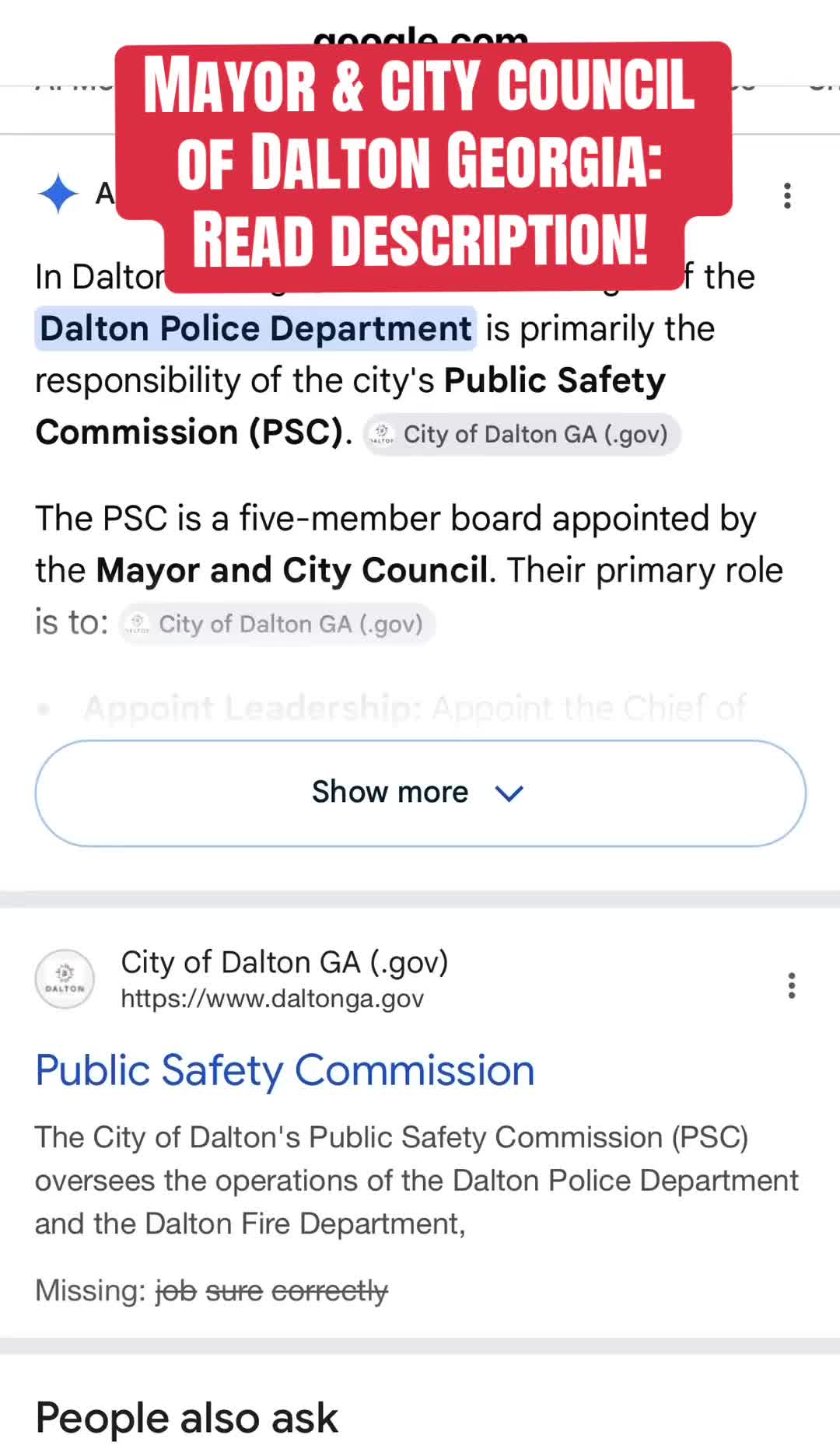
Task: Click City of Dalton GA (.gov) site name
Action: tap(285, 963)
